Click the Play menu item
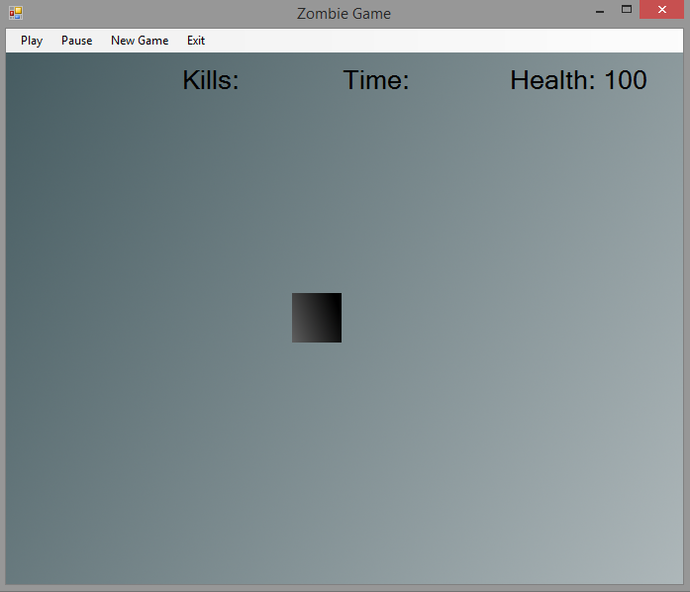Viewport: 690px width, 592px height. tap(32, 41)
